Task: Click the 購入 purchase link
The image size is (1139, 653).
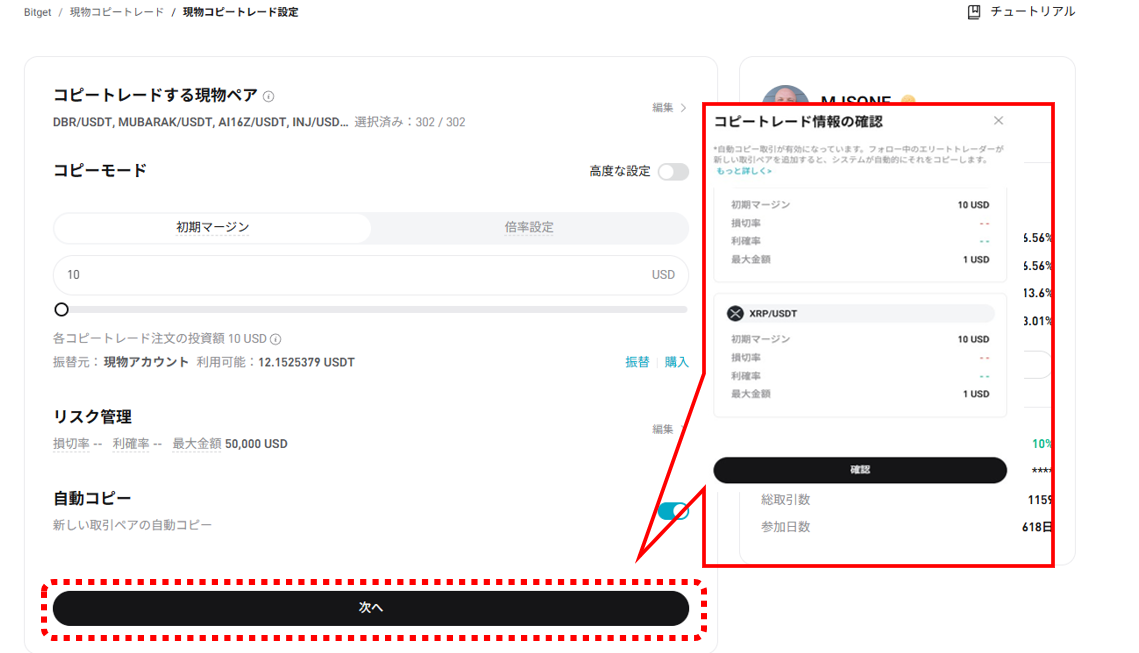Action: (677, 362)
